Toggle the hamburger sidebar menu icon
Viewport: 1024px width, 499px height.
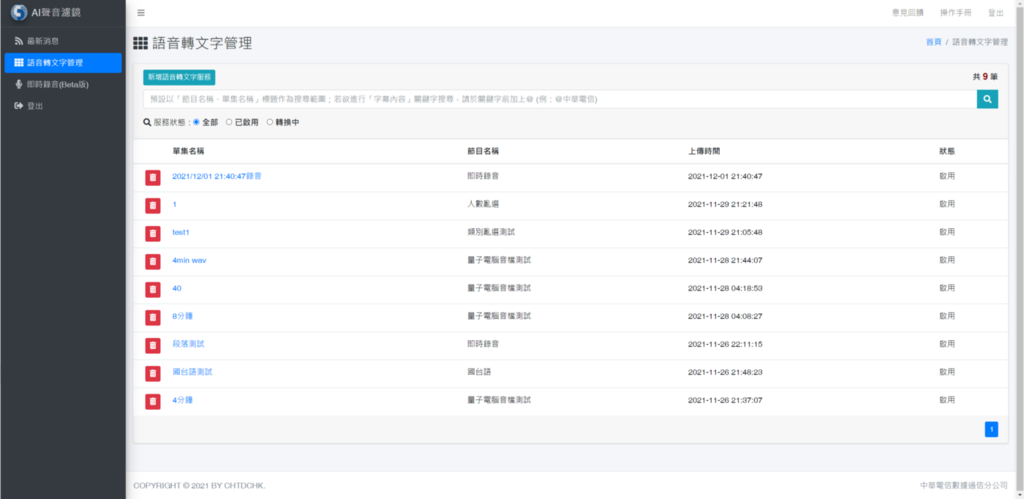141,13
